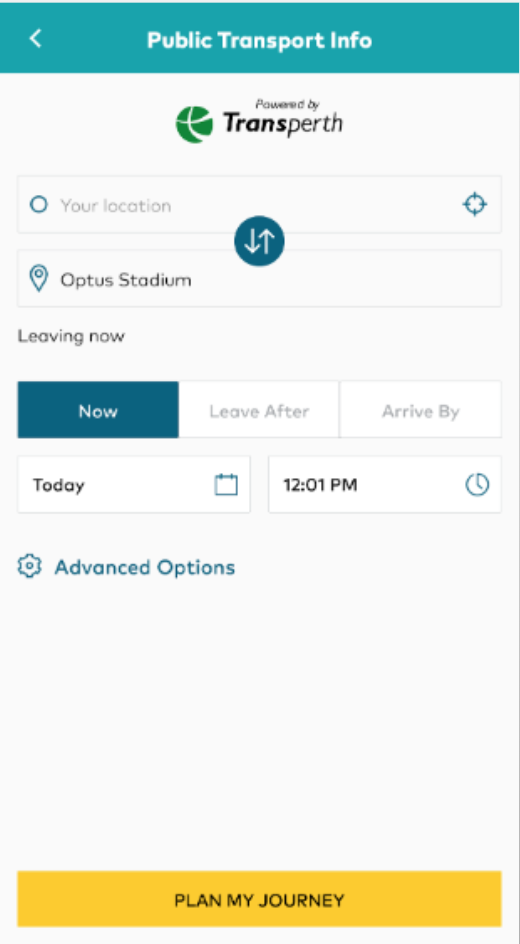
Task: Click the Your location input field
Action: (259, 205)
